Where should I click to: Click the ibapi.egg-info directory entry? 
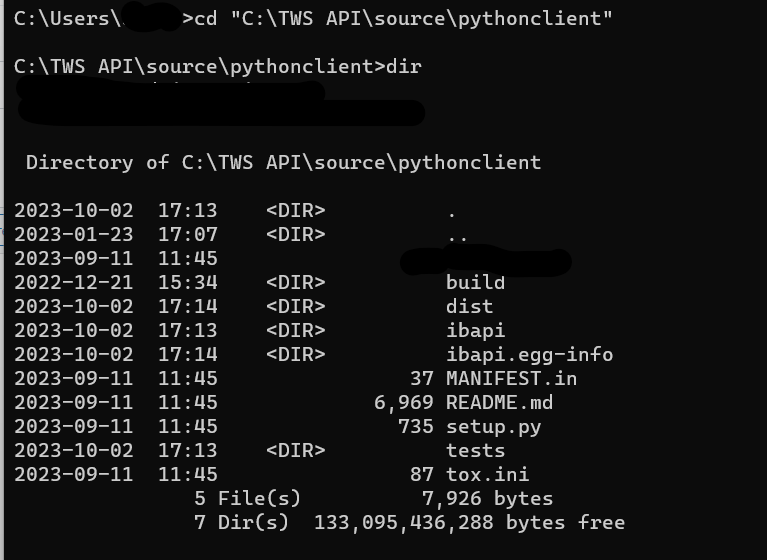pos(529,355)
